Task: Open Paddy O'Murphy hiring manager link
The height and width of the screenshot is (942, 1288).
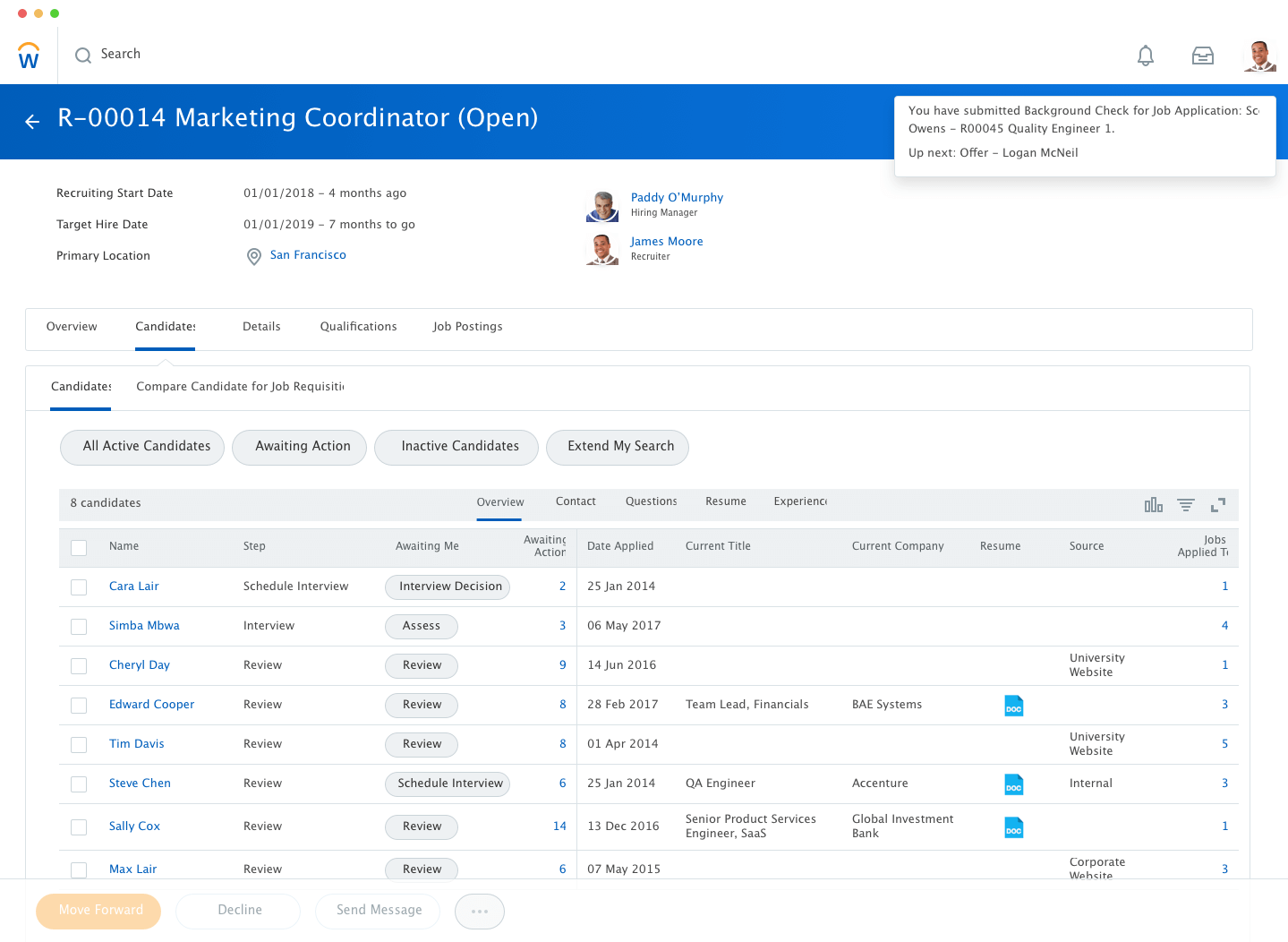Action: [677, 198]
